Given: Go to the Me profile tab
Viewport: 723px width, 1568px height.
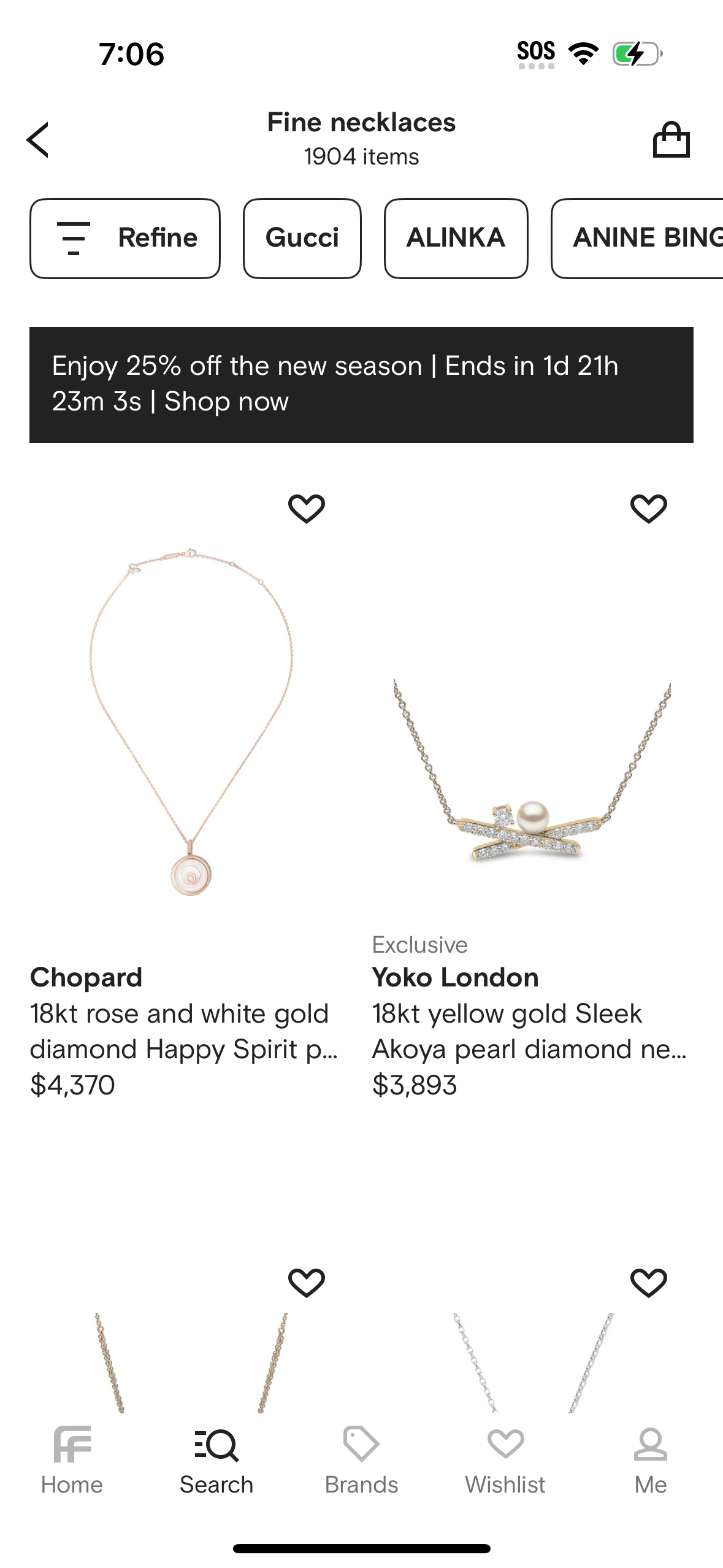Looking at the screenshot, I should [x=650, y=1460].
